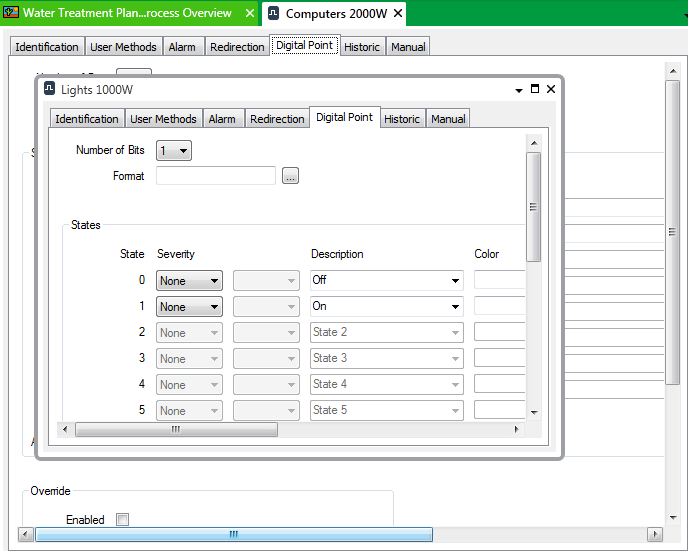Click the Lights 1000W horizontal scrollbar thumb
This screenshot has width=688, height=551.
click(x=176, y=429)
